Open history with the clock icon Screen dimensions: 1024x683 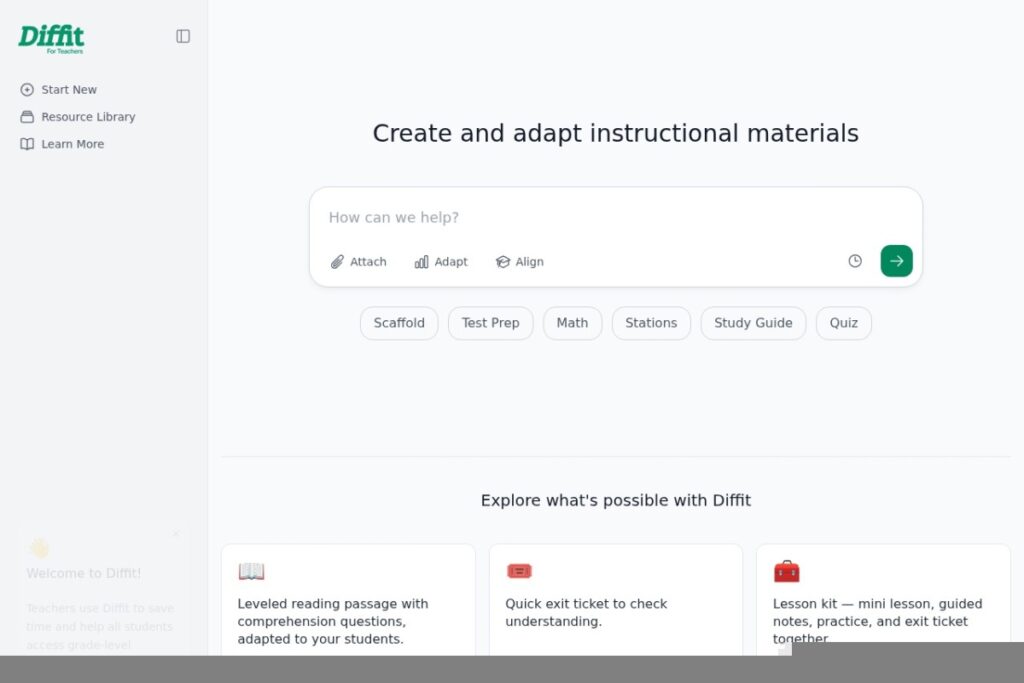855,261
